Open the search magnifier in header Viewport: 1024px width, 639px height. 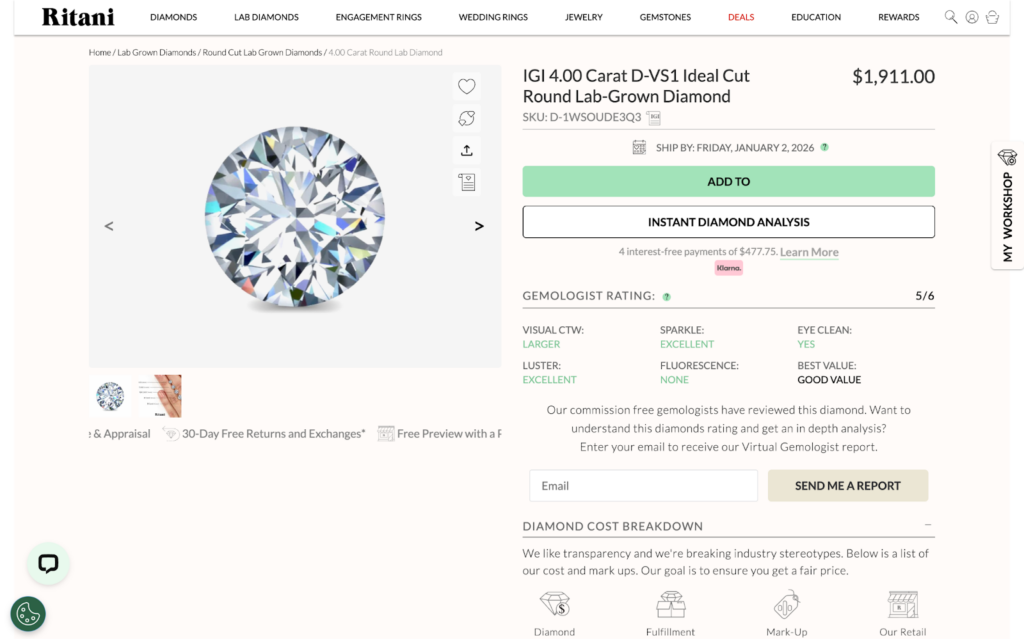pos(951,17)
